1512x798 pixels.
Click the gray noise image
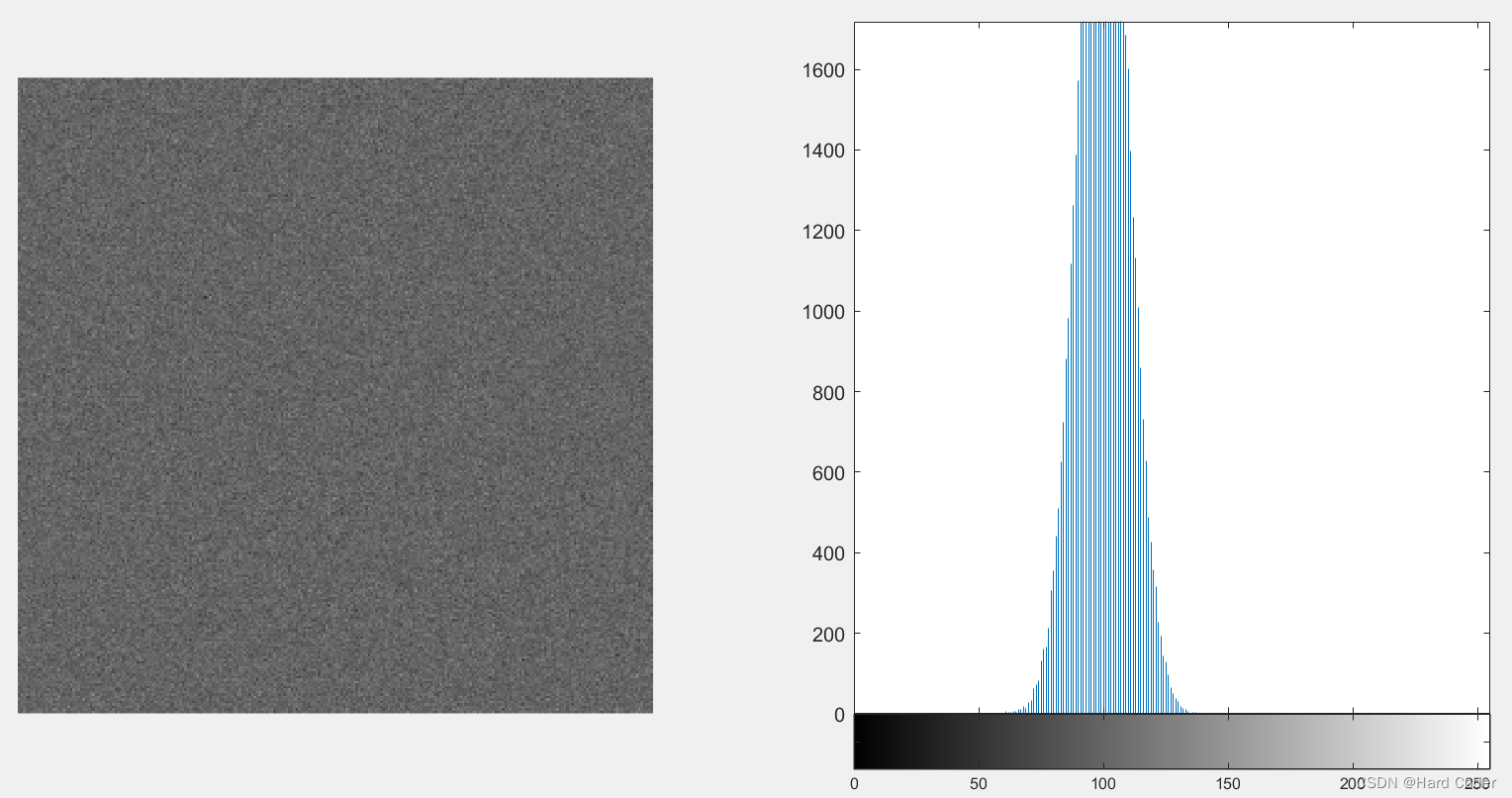pos(335,395)
